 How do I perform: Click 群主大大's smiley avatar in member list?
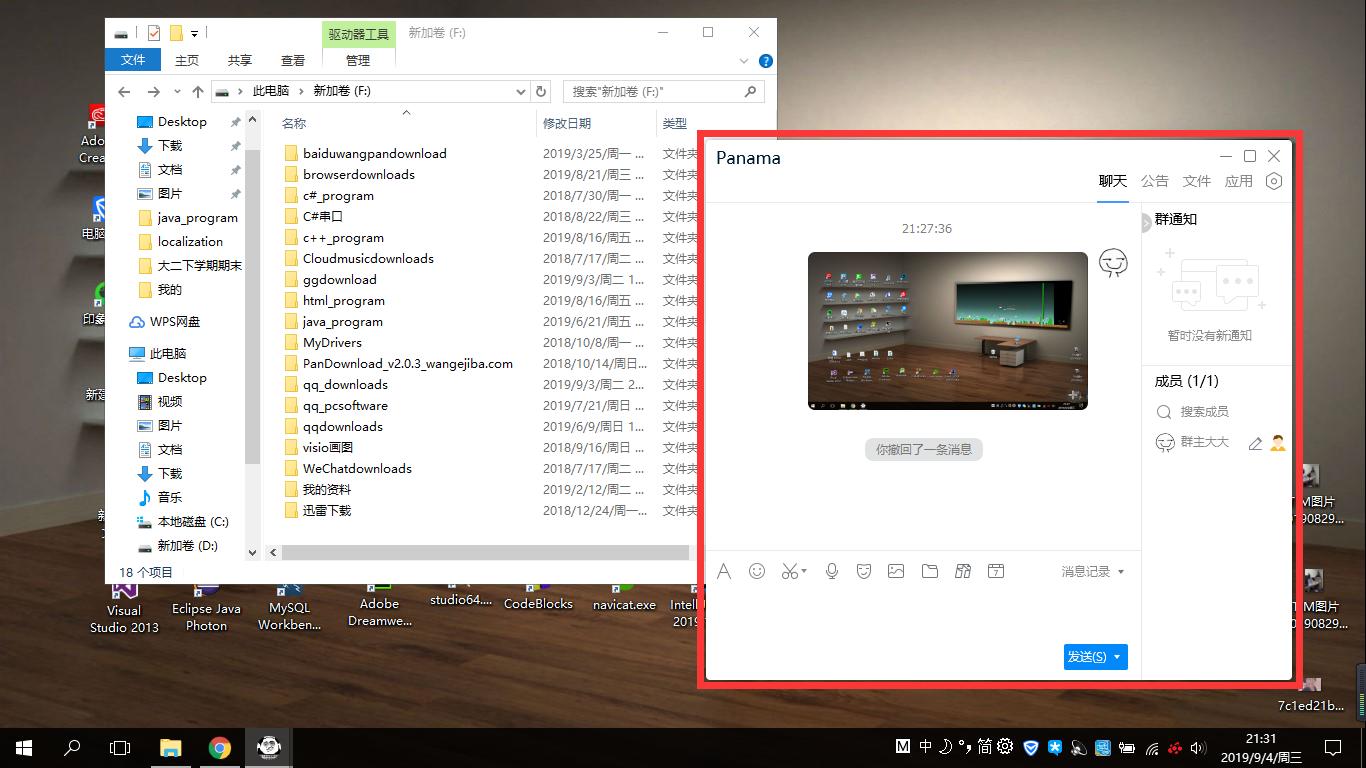pyautogui.click(x=1165, y=441)
